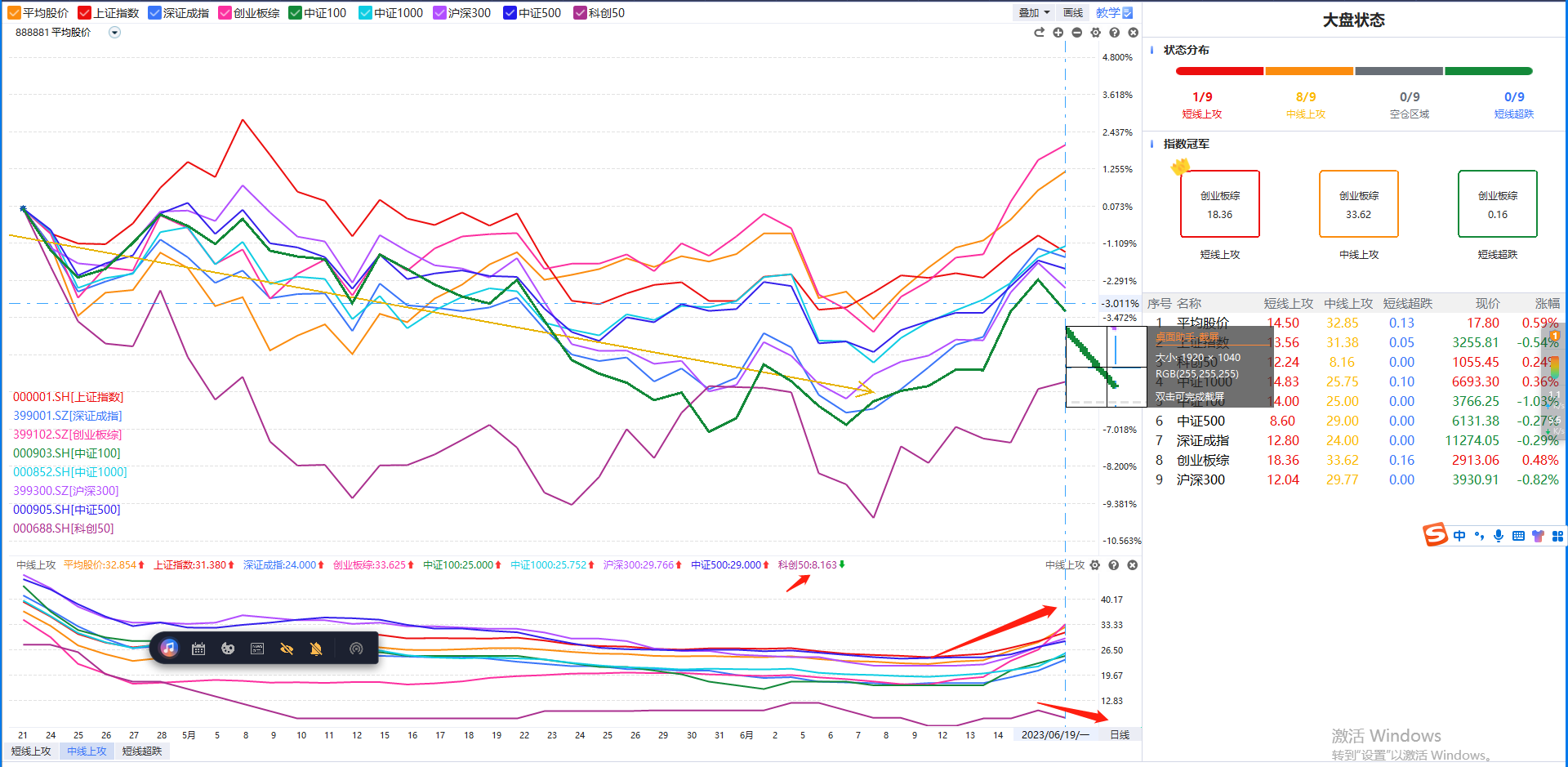Toggle the crossed-eye hide icon in floating toolbar
The height and width of the screenshot is (767, 1568).
(x=287, y=649)
